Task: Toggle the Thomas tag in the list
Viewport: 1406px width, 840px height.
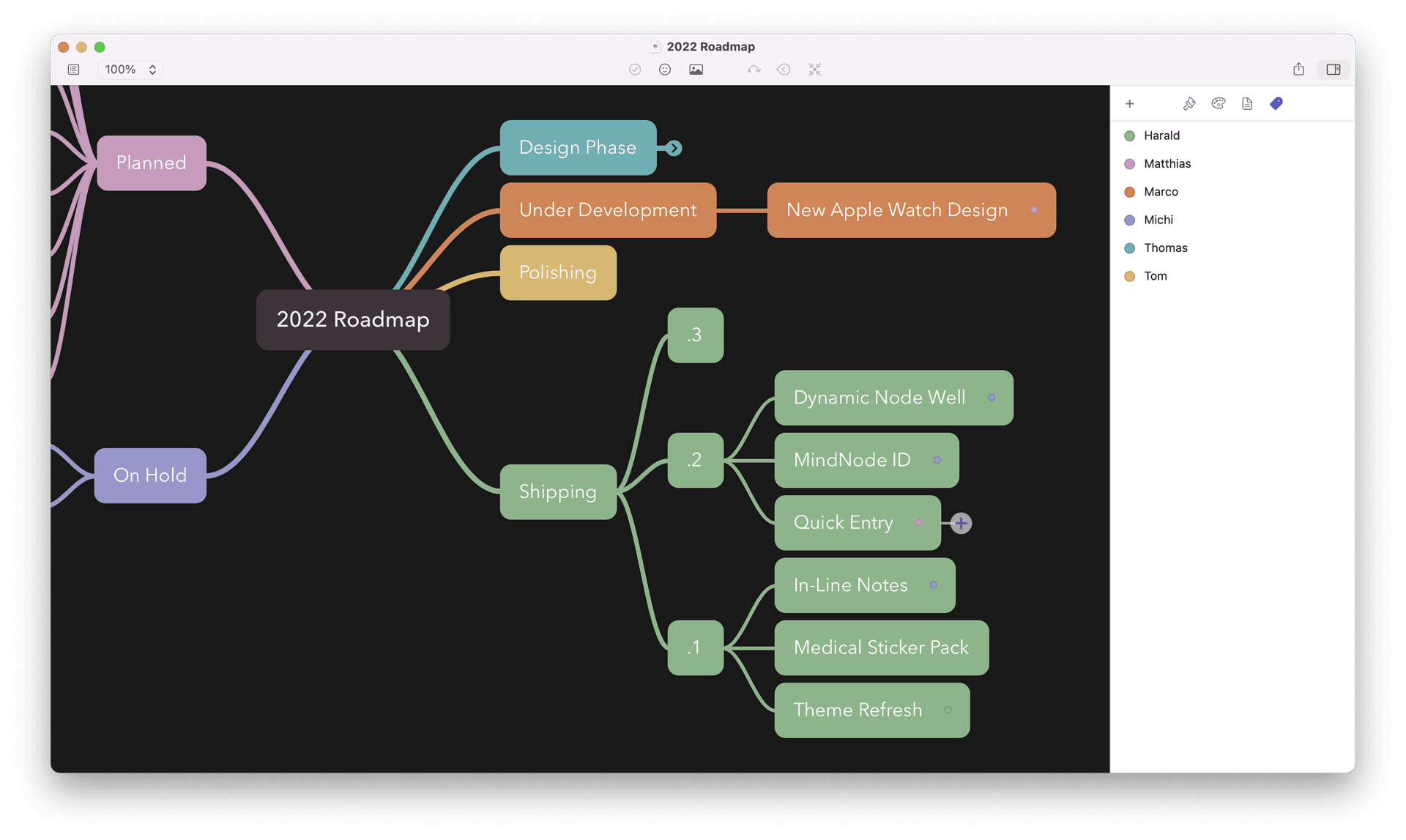Action: tap(1166, 248)
